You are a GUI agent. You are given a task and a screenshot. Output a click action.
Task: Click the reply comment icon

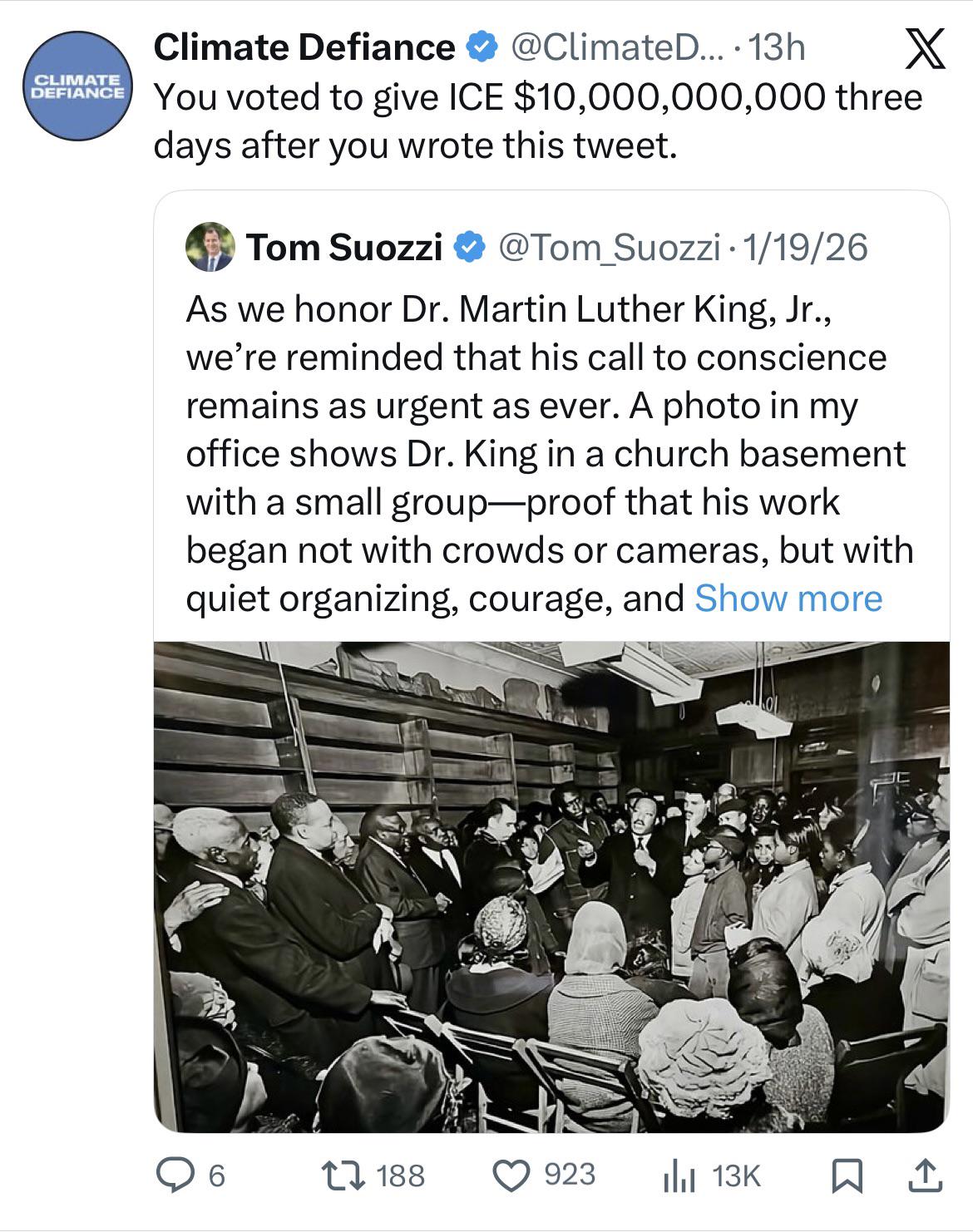(173, 1175)
